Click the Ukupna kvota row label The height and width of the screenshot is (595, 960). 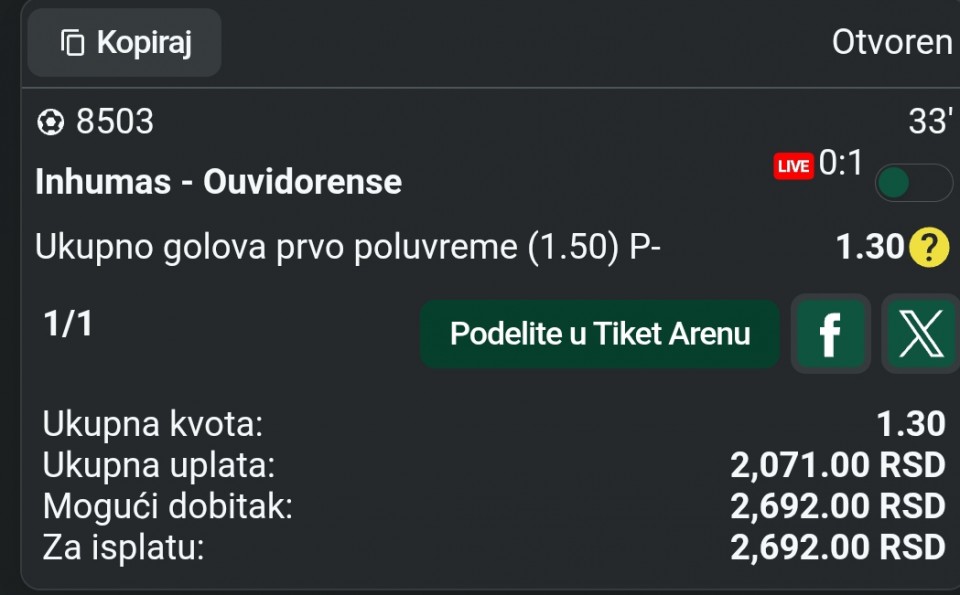click(x=152, y=425)
